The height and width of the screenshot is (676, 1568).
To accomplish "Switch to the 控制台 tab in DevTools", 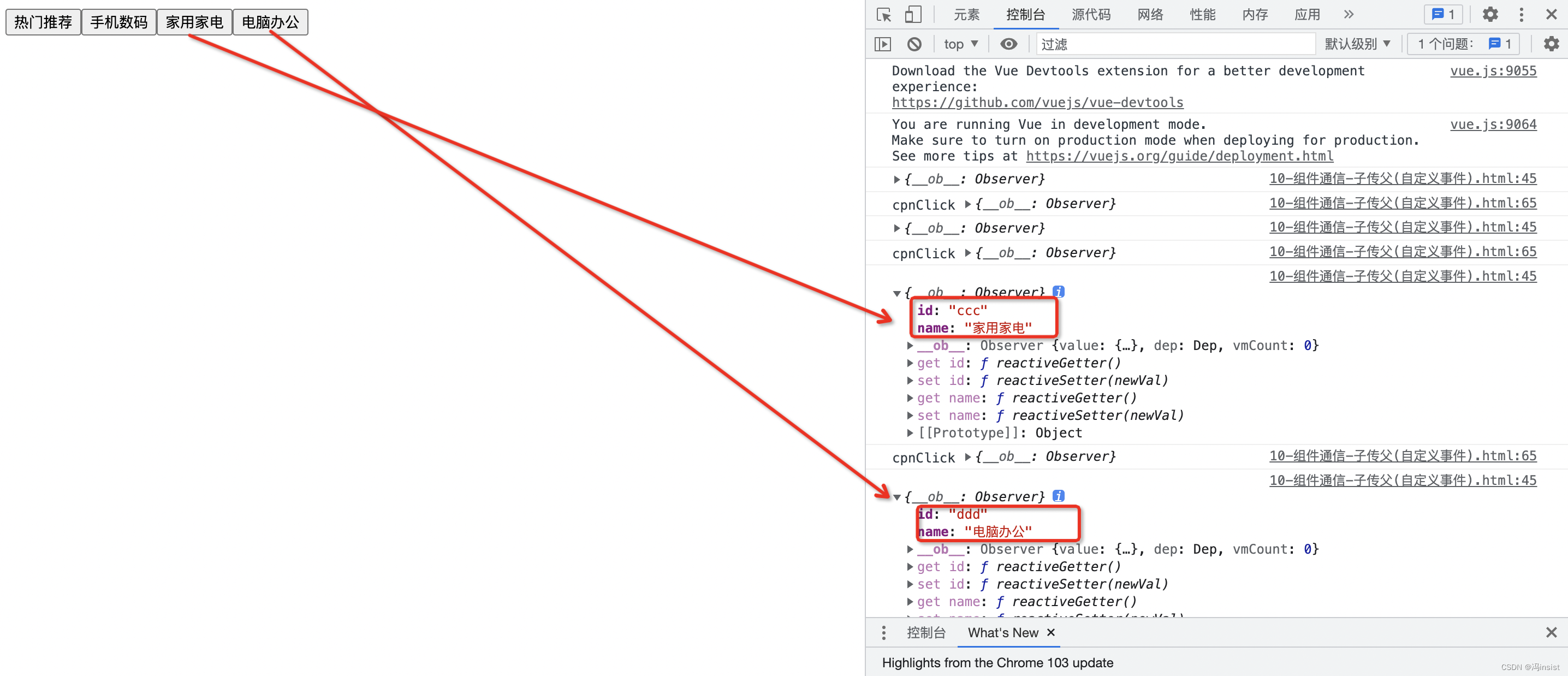I will click(x=1026, y=15).
